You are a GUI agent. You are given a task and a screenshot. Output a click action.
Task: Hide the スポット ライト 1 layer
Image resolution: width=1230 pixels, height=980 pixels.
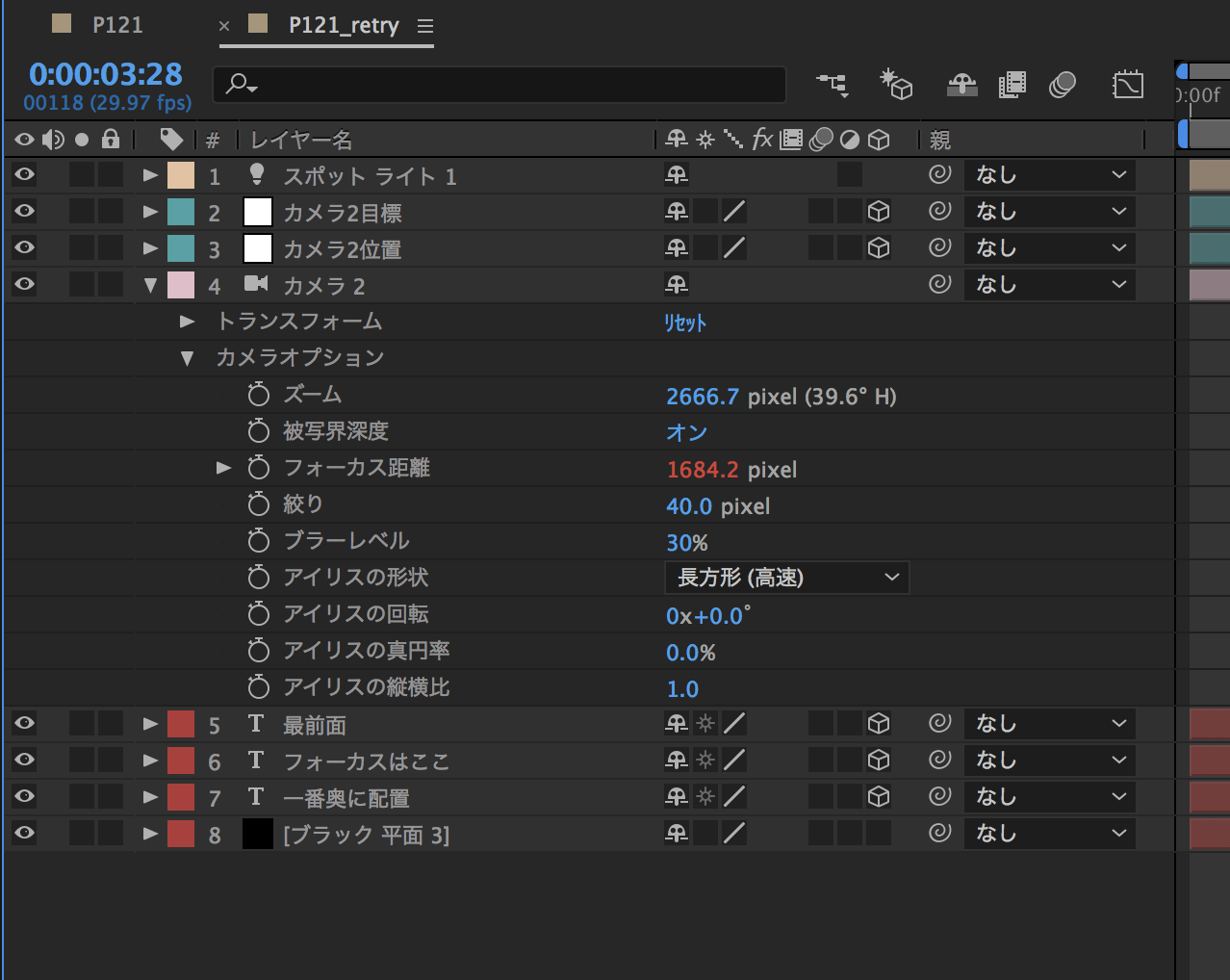pyautogui.click(x=23, y=174)
